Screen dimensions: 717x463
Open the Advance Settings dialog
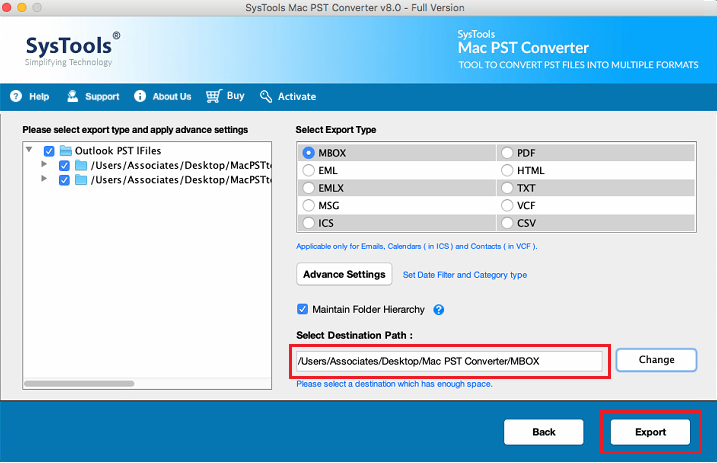click(344, 274)
